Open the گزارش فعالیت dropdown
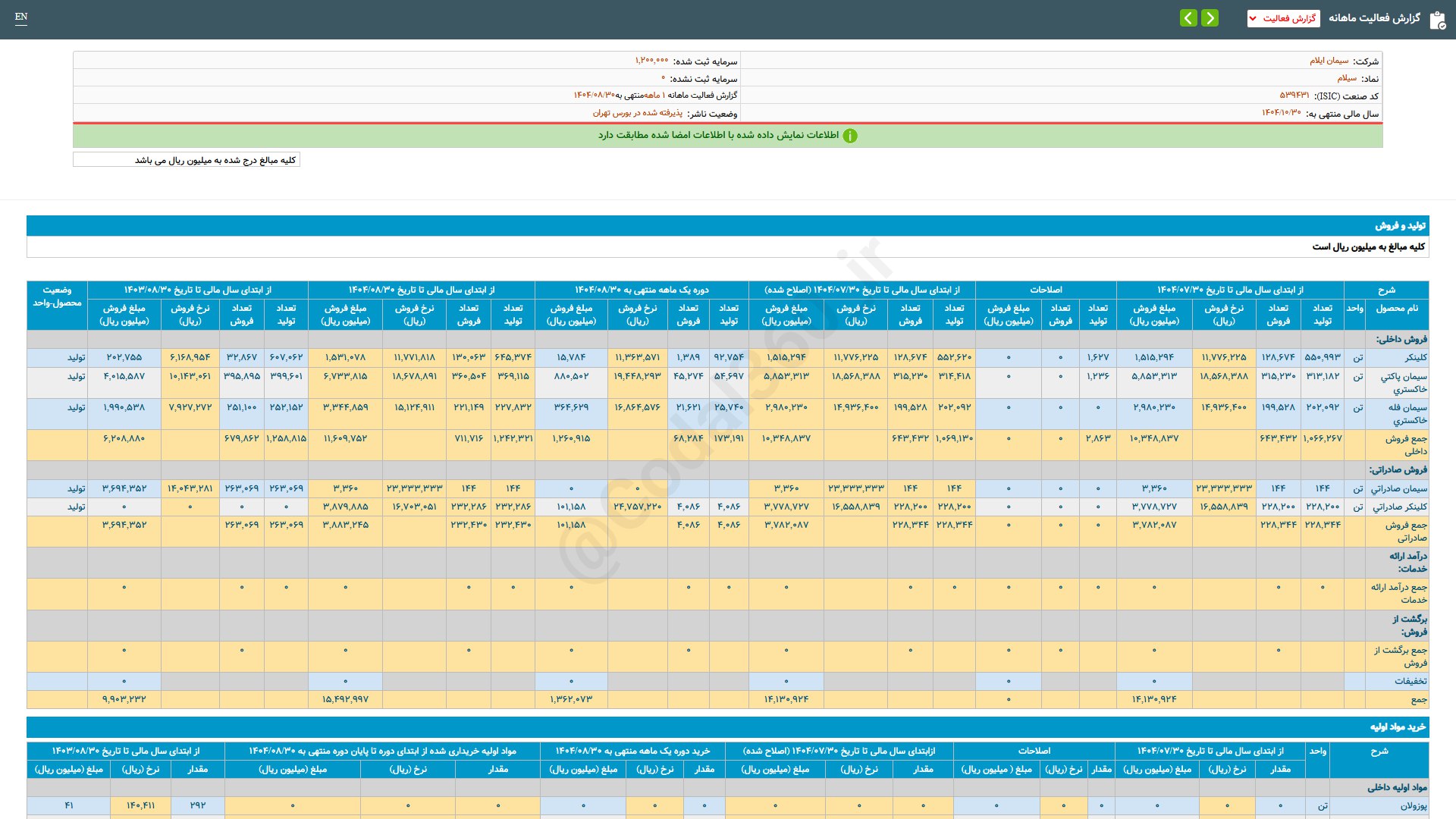Image resolution: width=1456 pixels, height=819 pixels. pos(1283,18)
